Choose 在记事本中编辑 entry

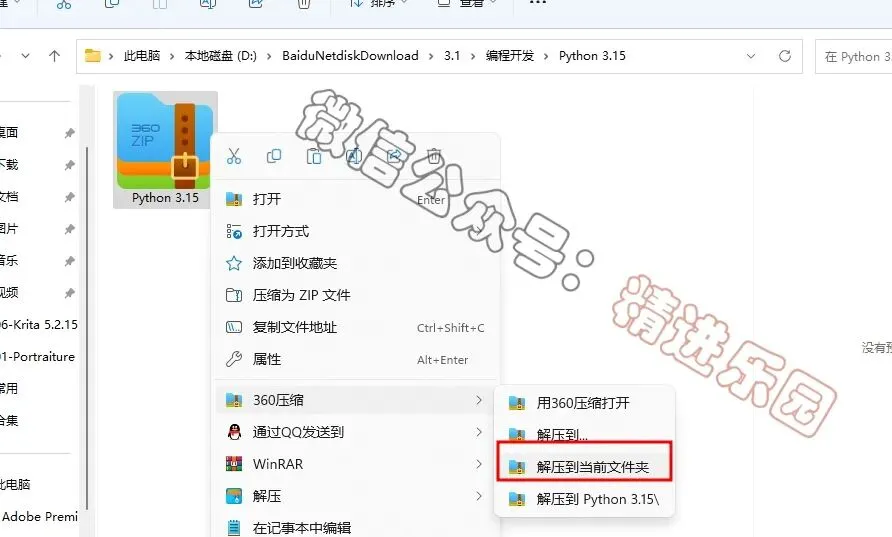[356, 527]
